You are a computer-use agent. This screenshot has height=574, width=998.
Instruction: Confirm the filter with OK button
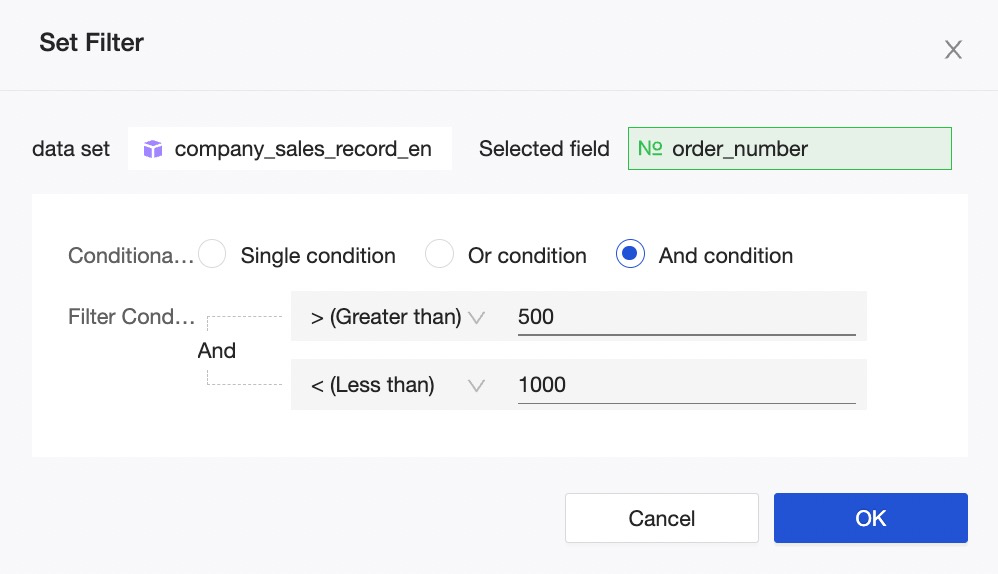[x=870, y=518]
